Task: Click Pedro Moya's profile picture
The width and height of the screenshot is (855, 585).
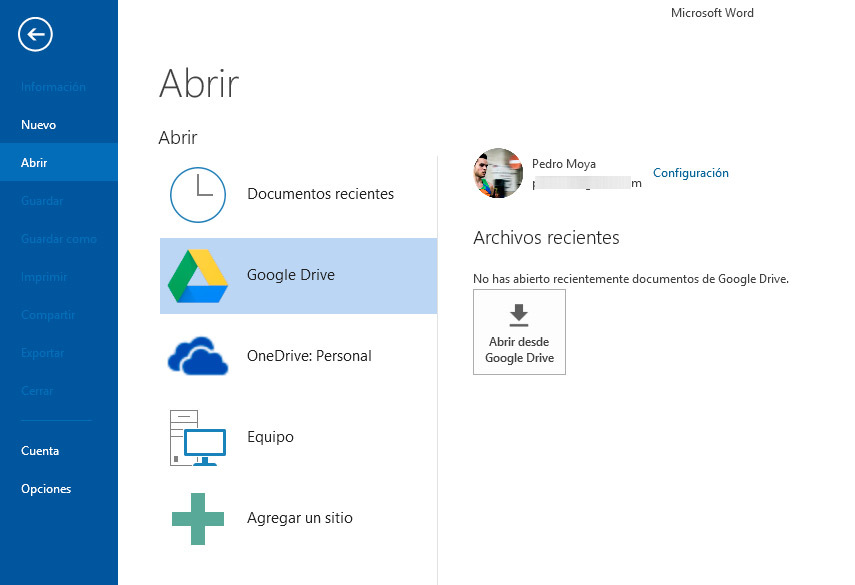Action: click(x=498, y=173)
